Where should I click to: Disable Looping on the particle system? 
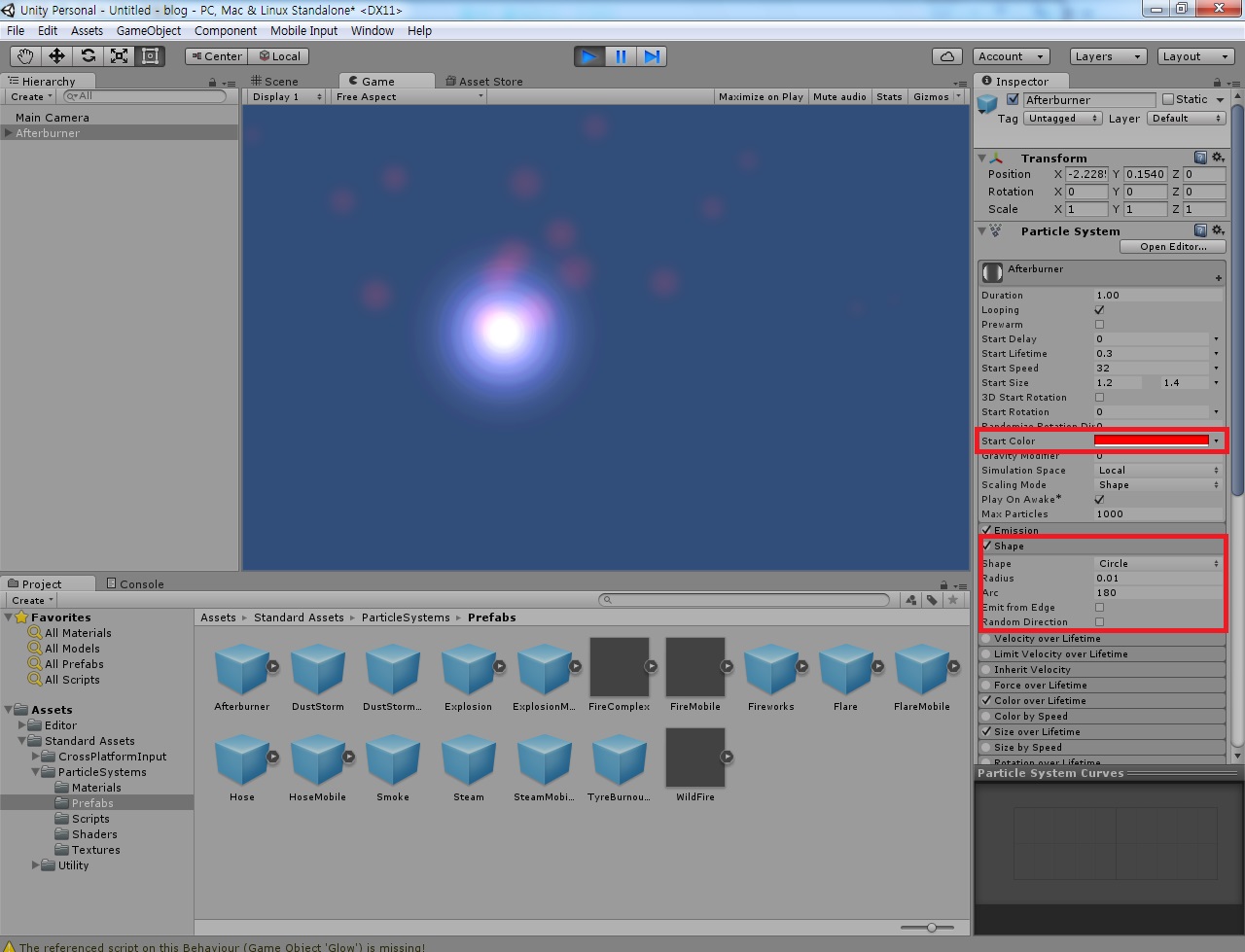1100,309
